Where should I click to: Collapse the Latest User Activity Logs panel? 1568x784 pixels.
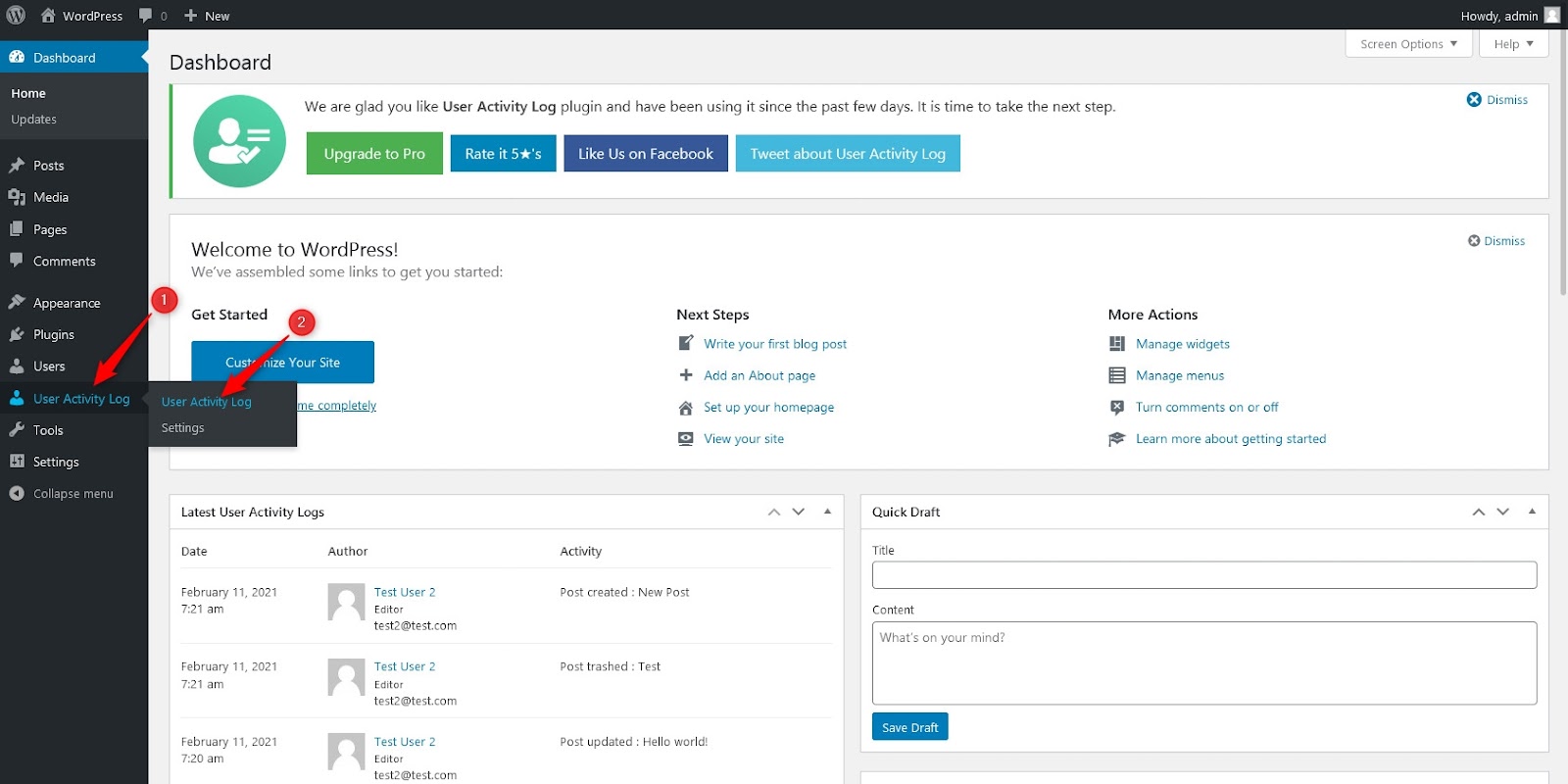[827, 512]
